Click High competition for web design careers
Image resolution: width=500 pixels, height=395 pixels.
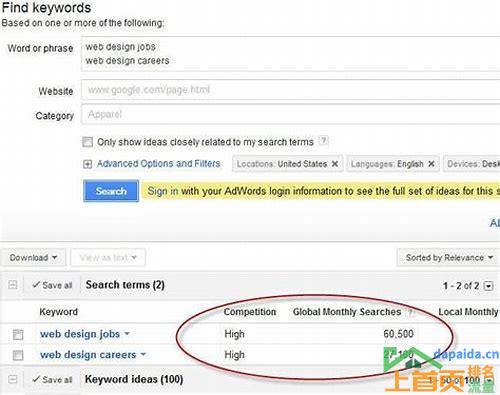pos(234,355)
